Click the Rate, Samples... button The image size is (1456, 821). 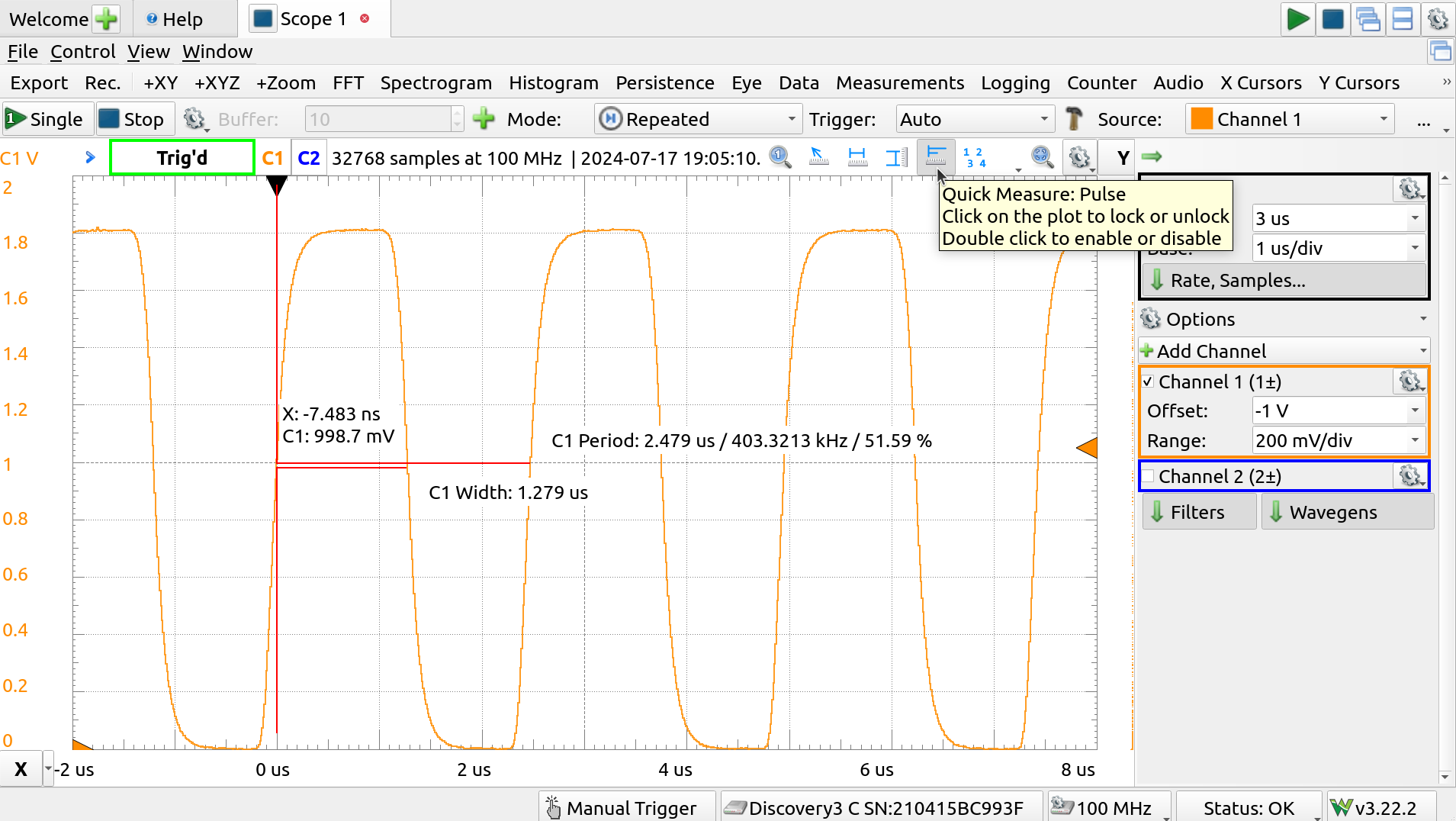1284,280
